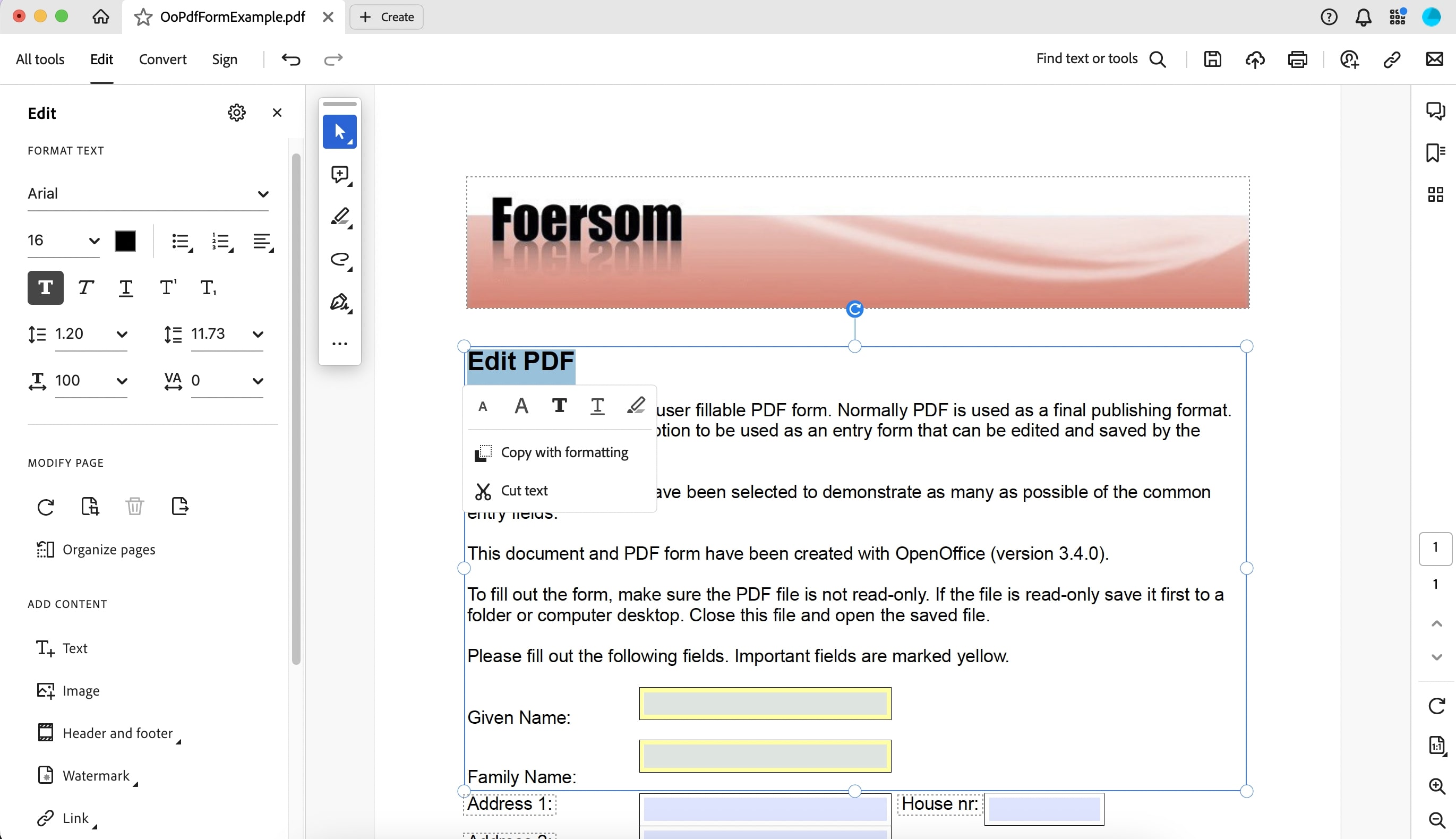Click the Given Name form field
This screenshot has height=839, width=1456.
tap(765, 704)
